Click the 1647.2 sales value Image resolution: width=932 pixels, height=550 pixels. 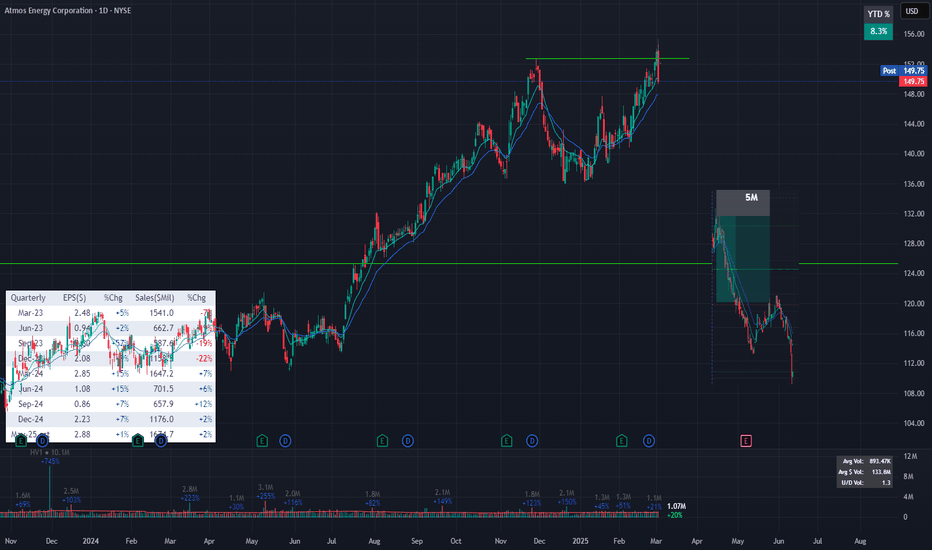coord(162,373)
